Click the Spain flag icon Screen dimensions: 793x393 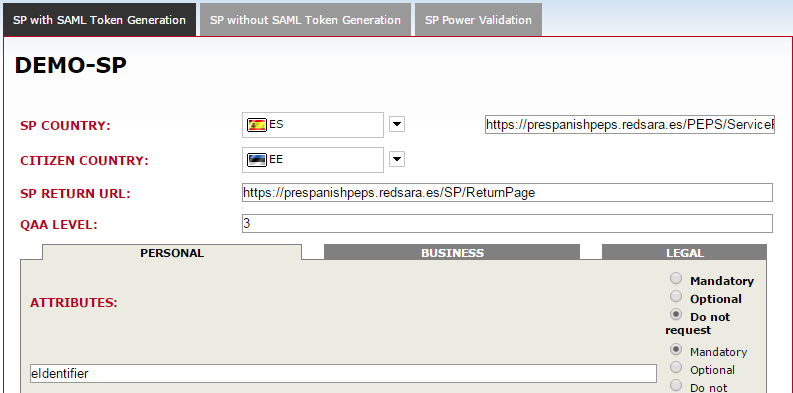256,124
